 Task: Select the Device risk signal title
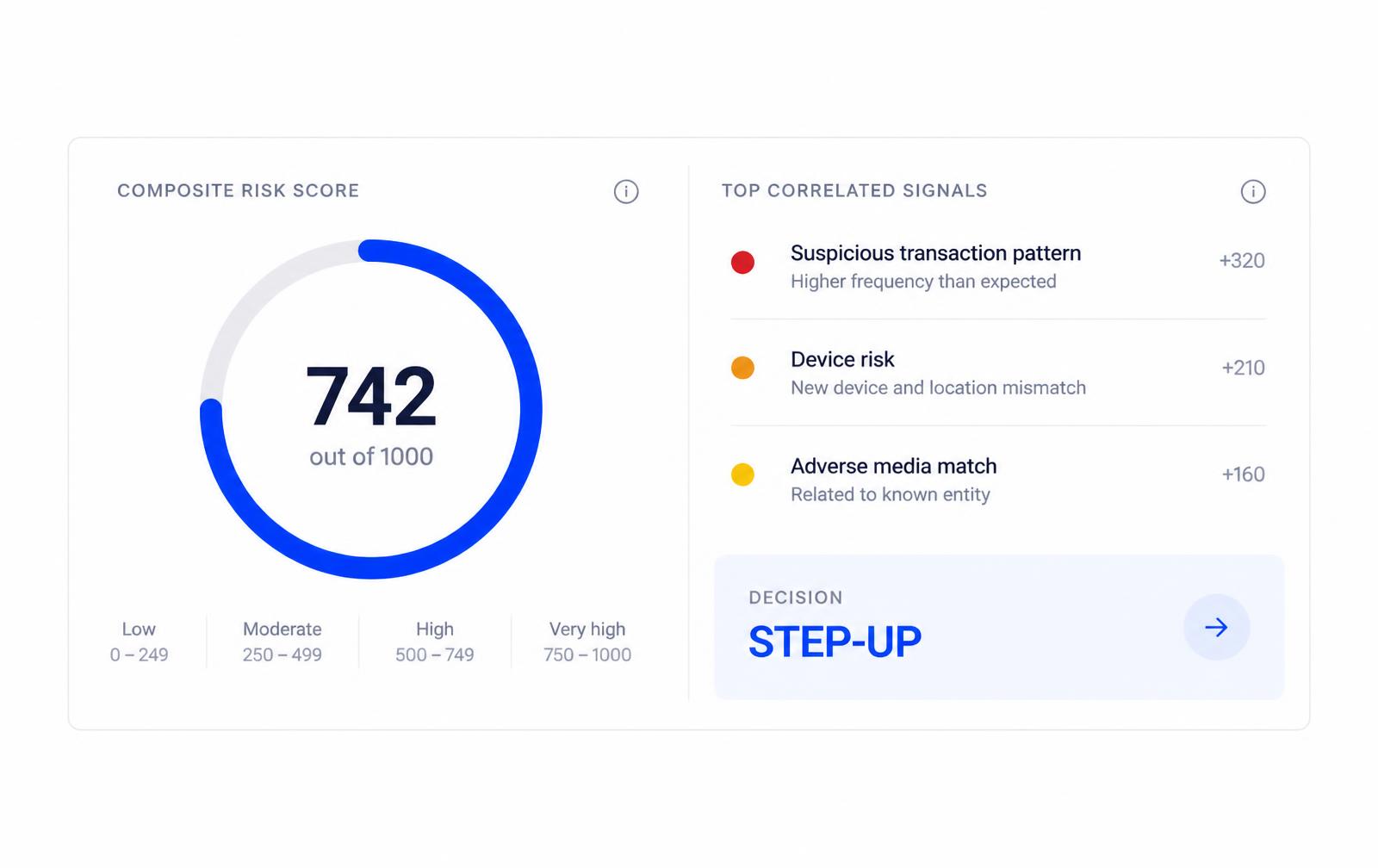(842, 359)
